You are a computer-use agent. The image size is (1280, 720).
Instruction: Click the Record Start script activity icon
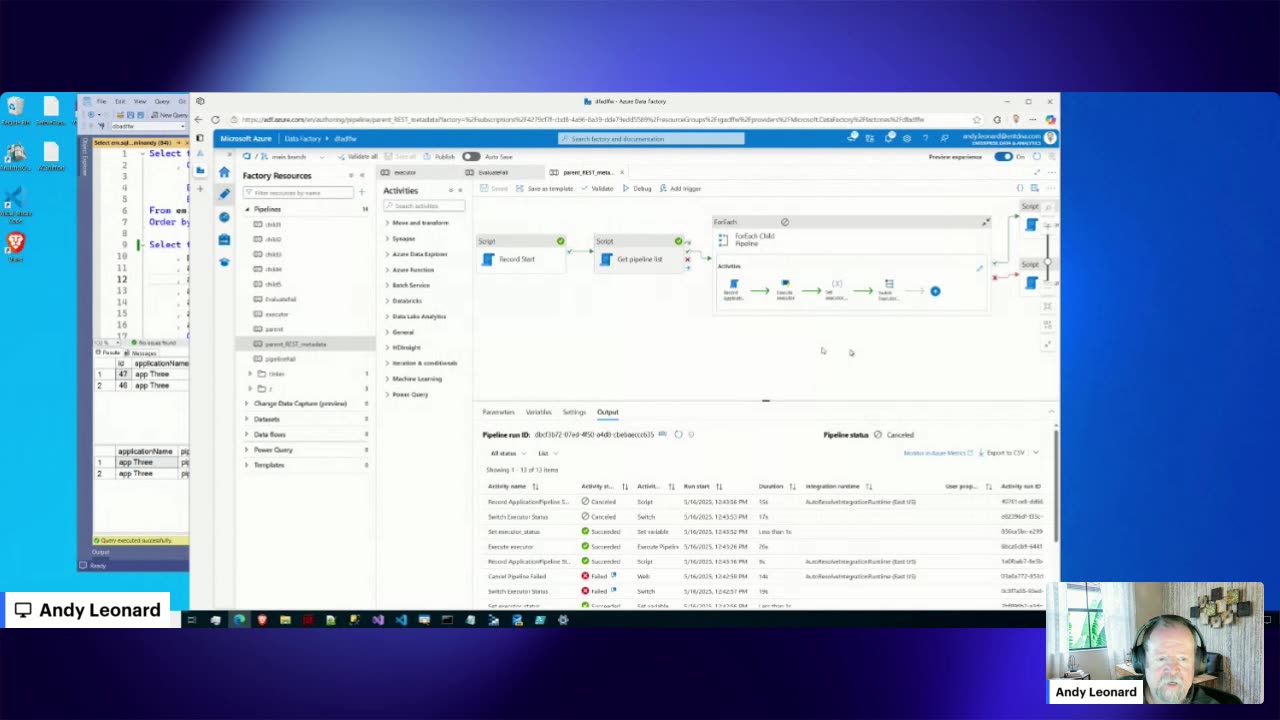coord(488,259)
